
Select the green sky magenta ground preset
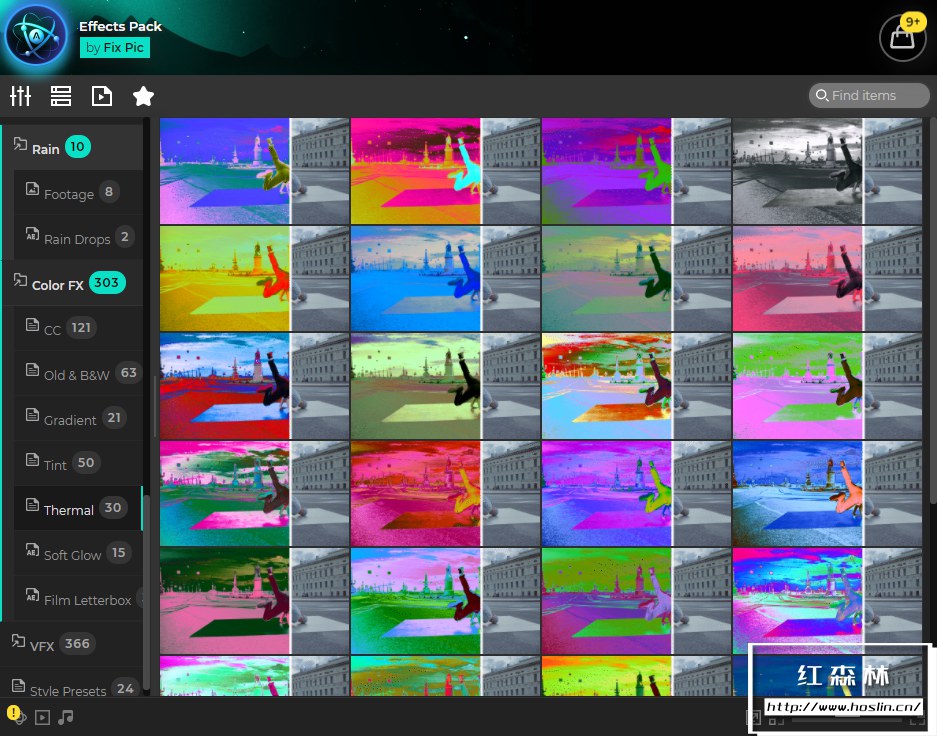pos(827,386)
